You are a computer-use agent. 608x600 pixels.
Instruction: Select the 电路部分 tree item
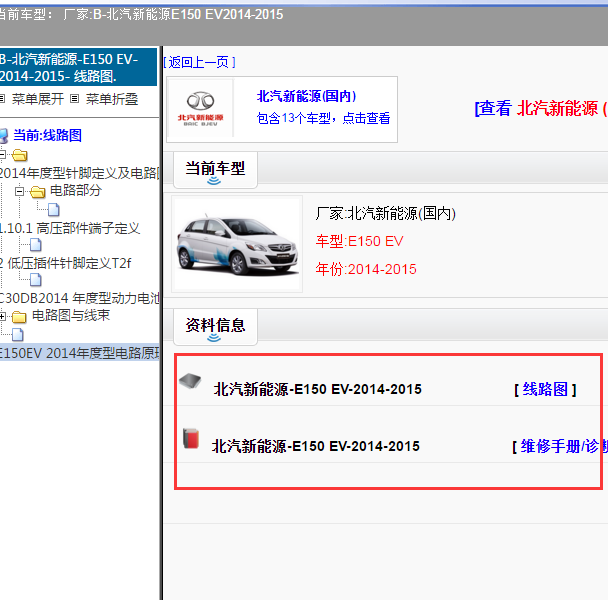(x=76, y=190)
